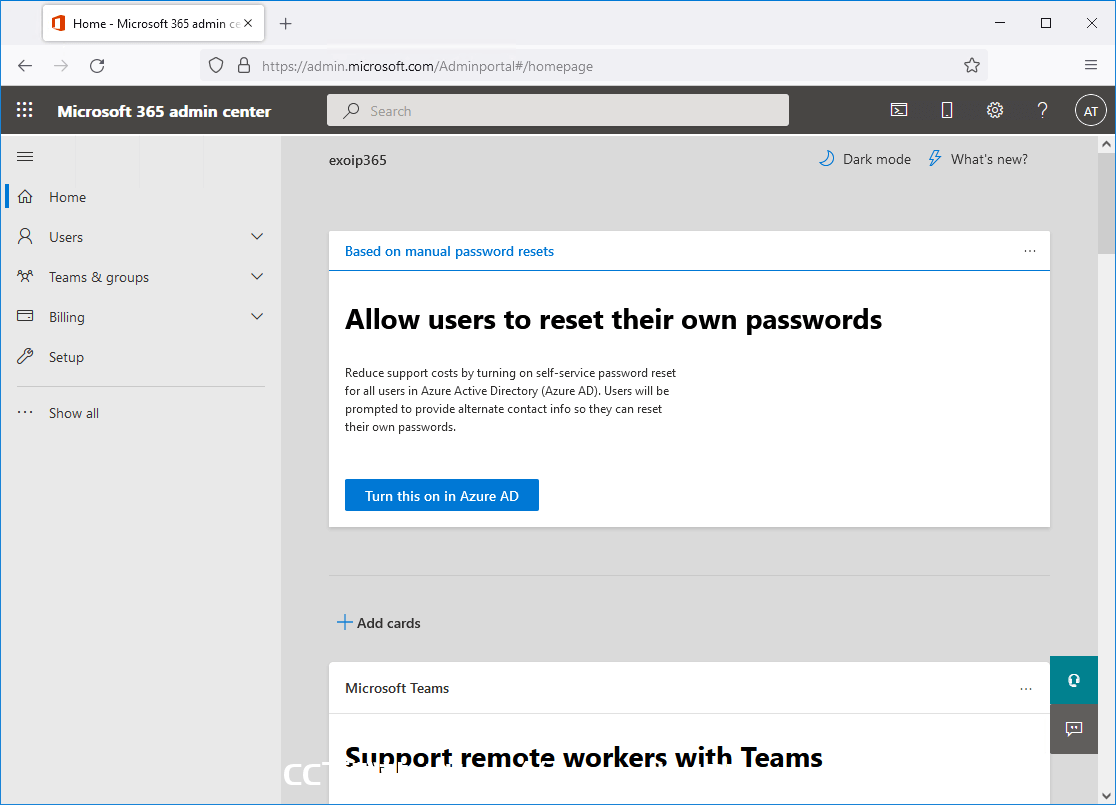Click the browser address bar URL
This screenshot has width=1116, height=805.
tap(427, 66)
